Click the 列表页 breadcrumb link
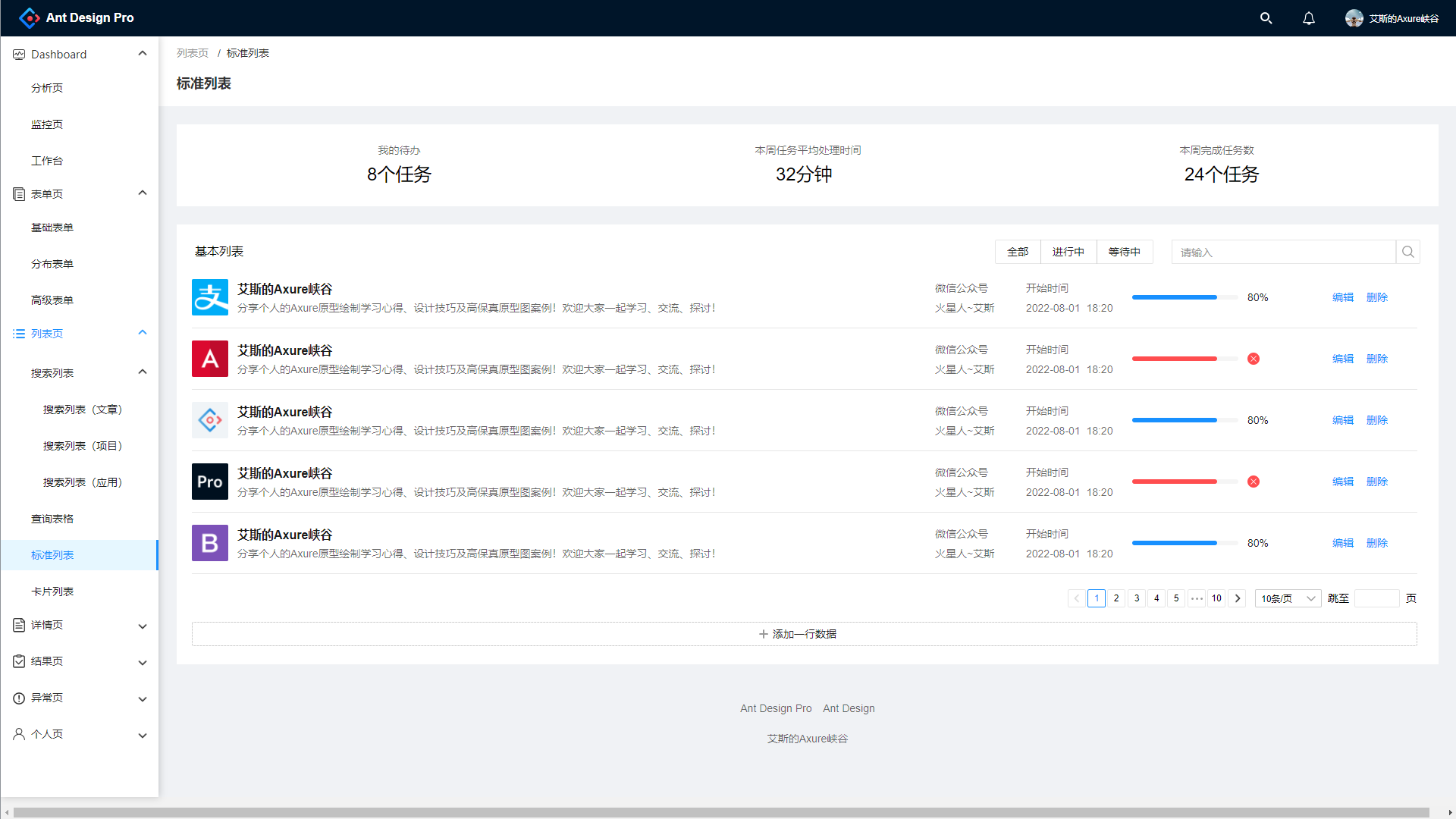This screenshot has height=819, width=1456. click(193, 53)
